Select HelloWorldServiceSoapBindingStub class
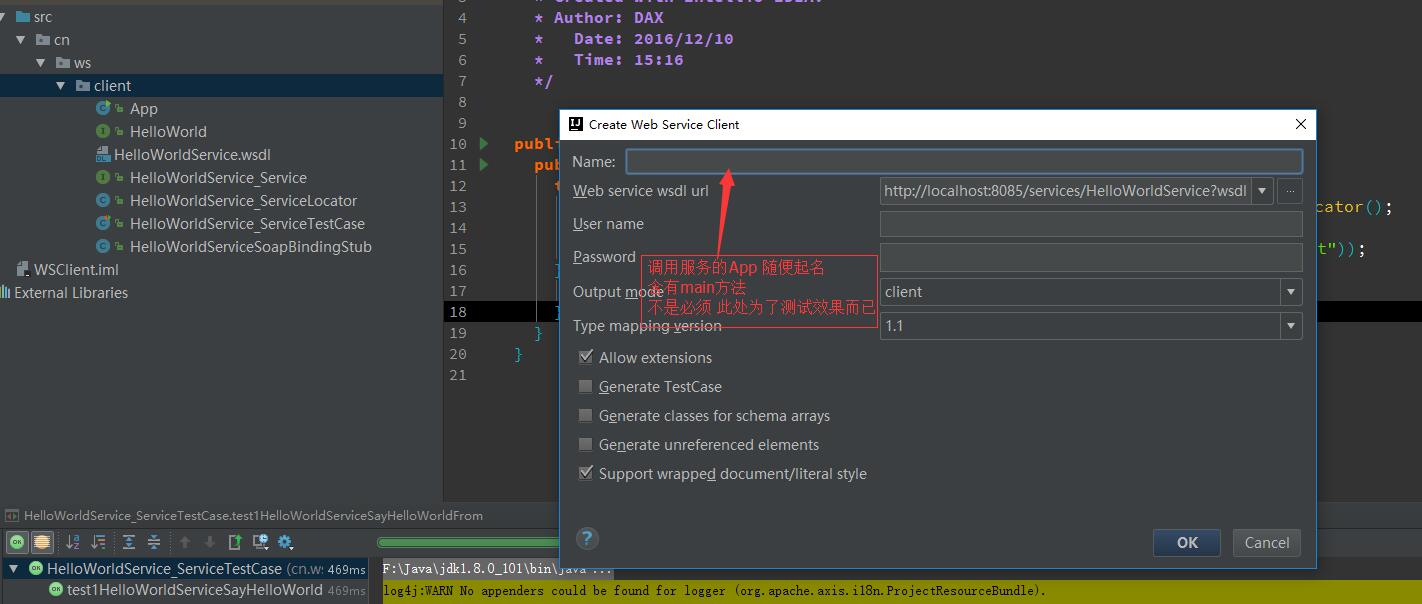This screenshot has height=604, width=1422. pyautogui.click(x=250, y=246)
